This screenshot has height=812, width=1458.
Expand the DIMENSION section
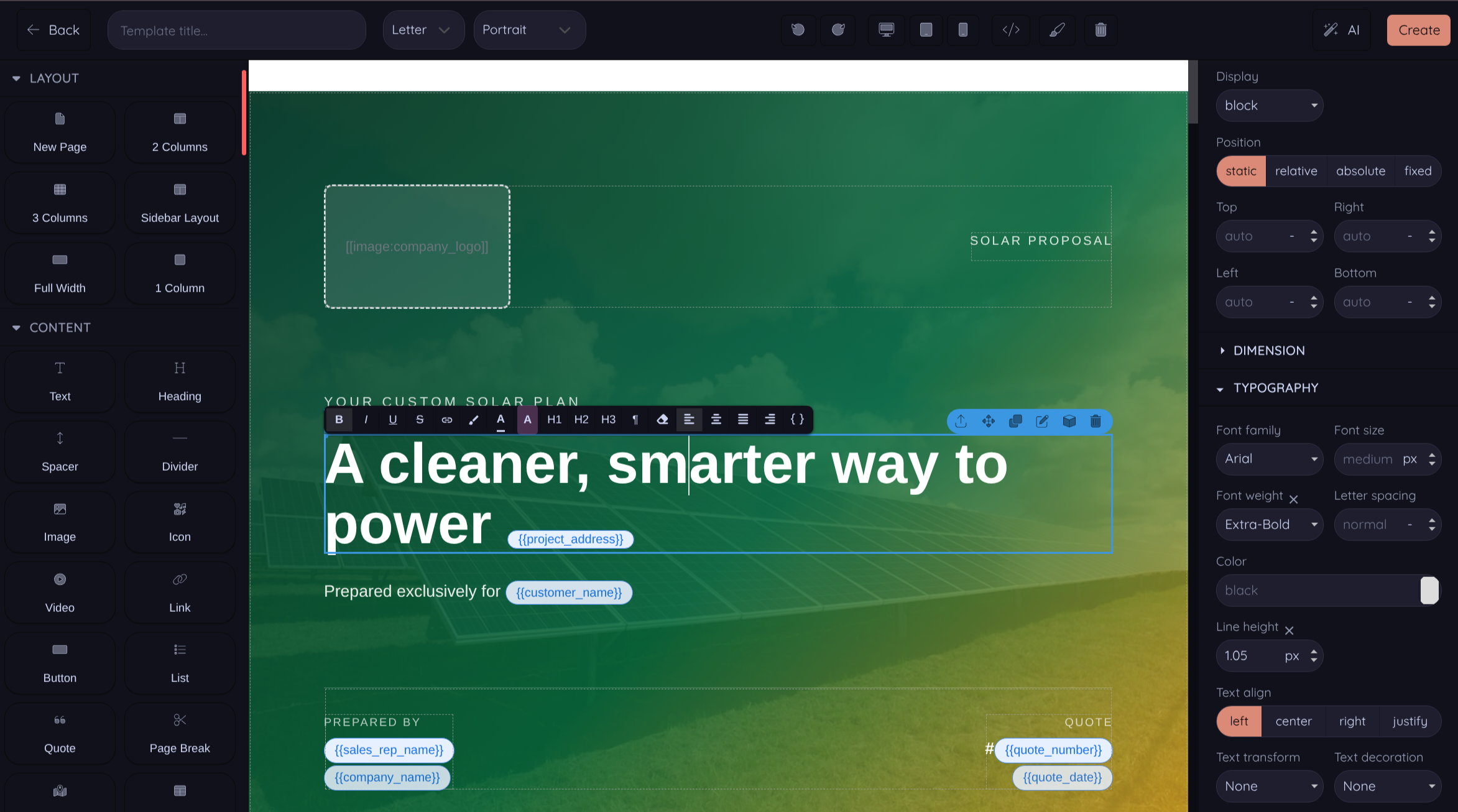[1268, 351]
